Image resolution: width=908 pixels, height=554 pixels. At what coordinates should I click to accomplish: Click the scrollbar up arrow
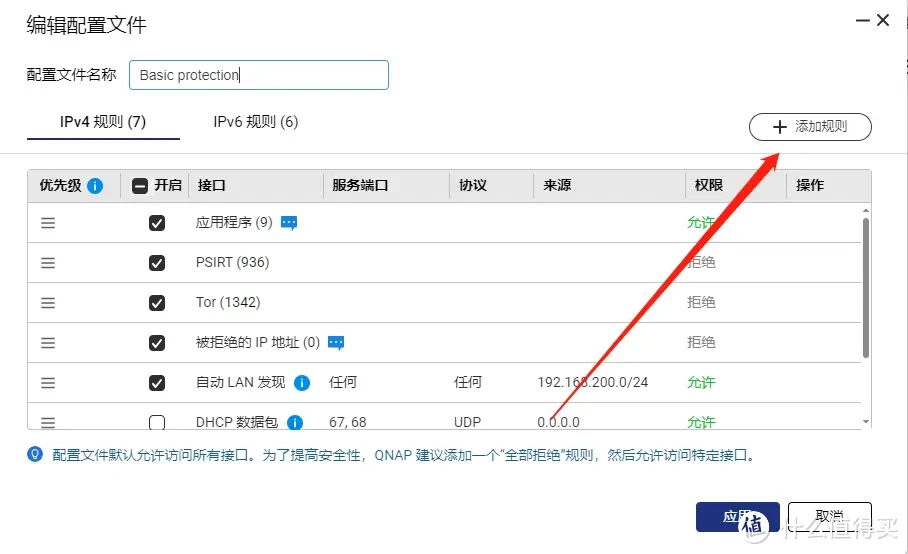tap(866, 211)
